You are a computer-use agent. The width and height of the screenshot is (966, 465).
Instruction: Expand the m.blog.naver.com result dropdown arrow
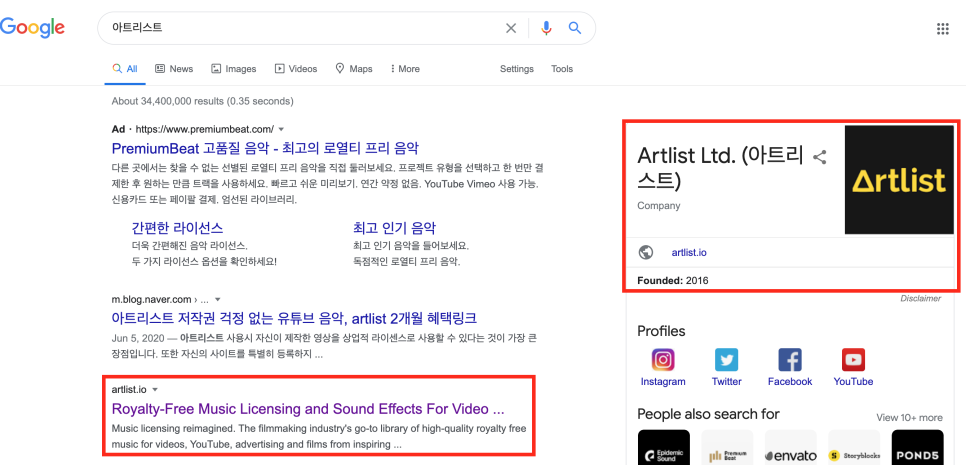217,300
